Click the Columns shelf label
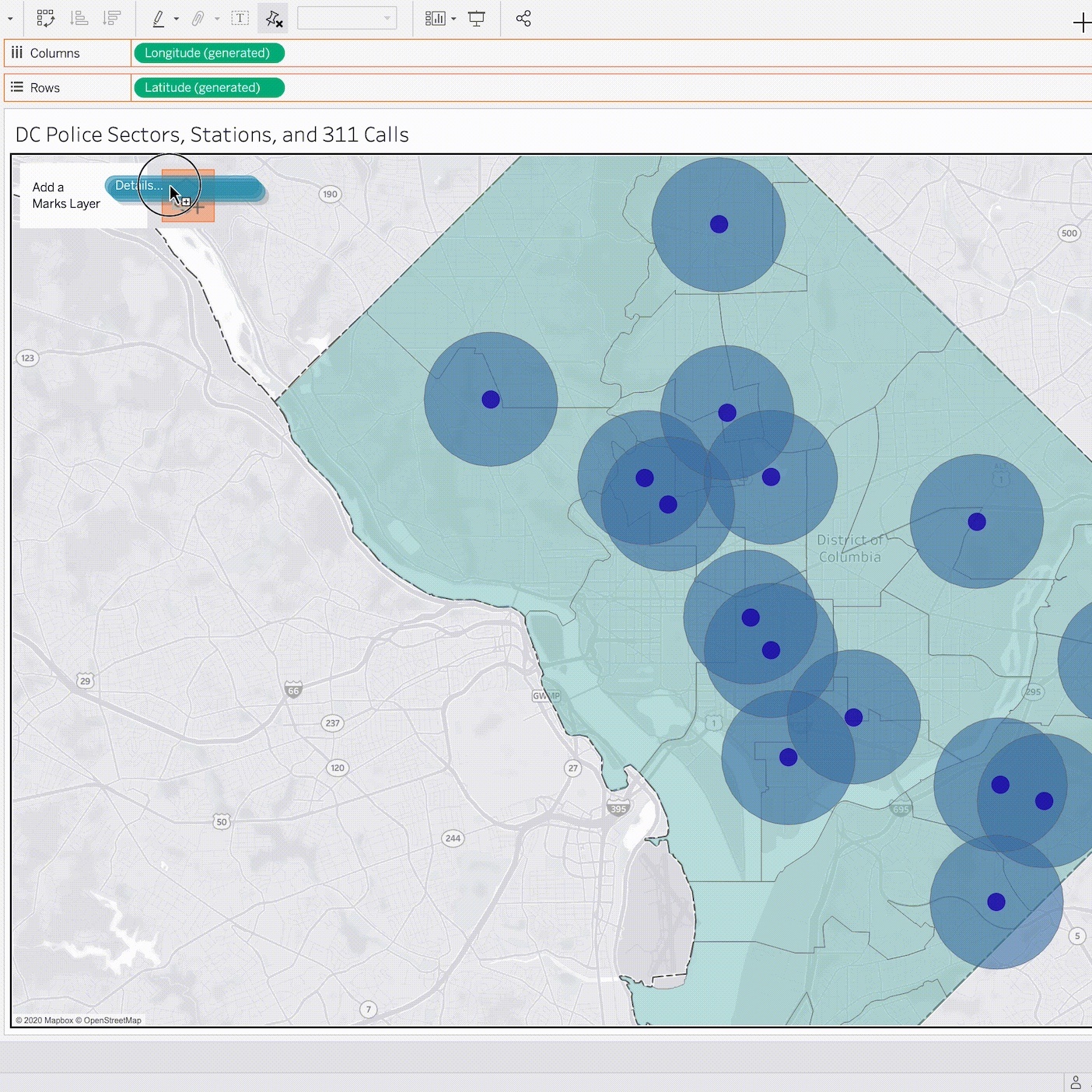This screenshot has height=1092, width=1092. [54, 53]
